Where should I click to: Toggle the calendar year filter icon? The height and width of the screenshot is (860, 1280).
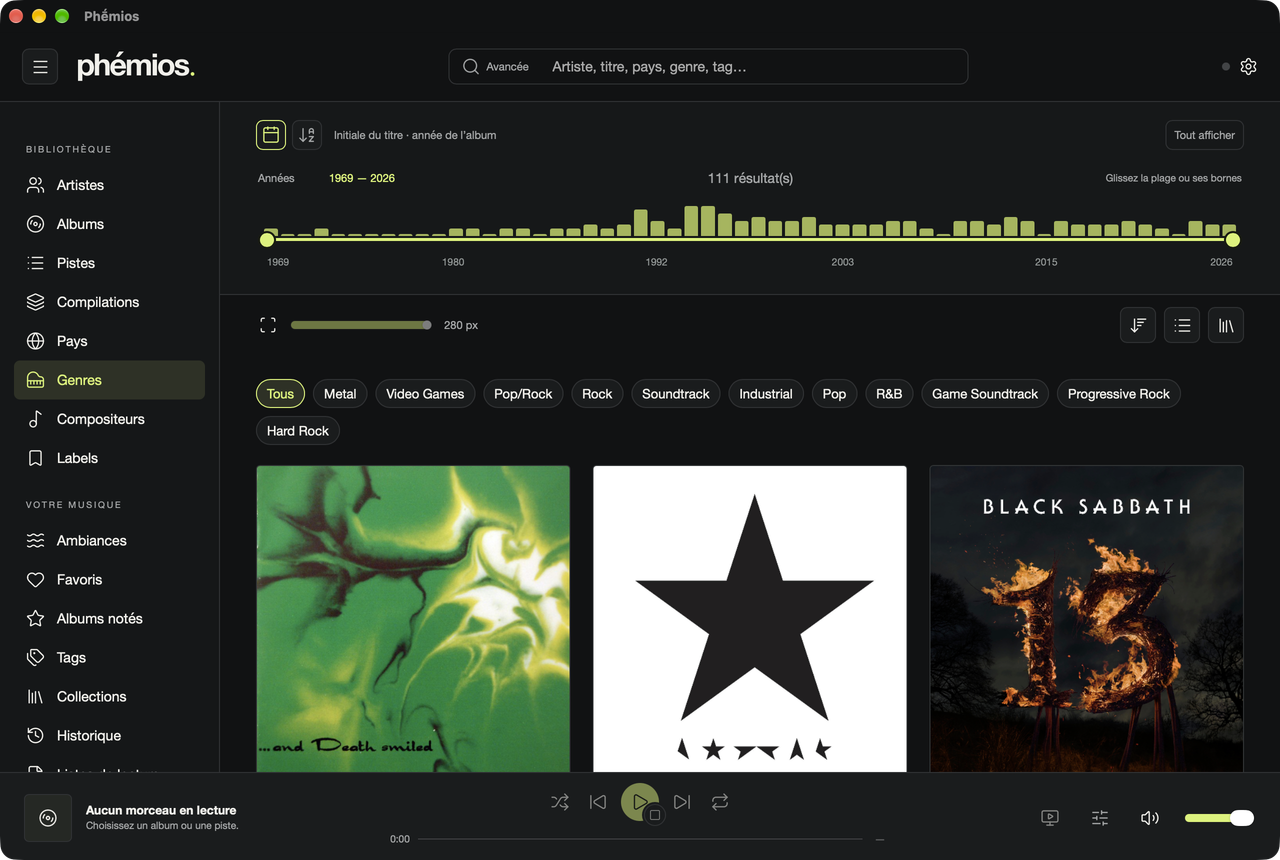(271, 135)
